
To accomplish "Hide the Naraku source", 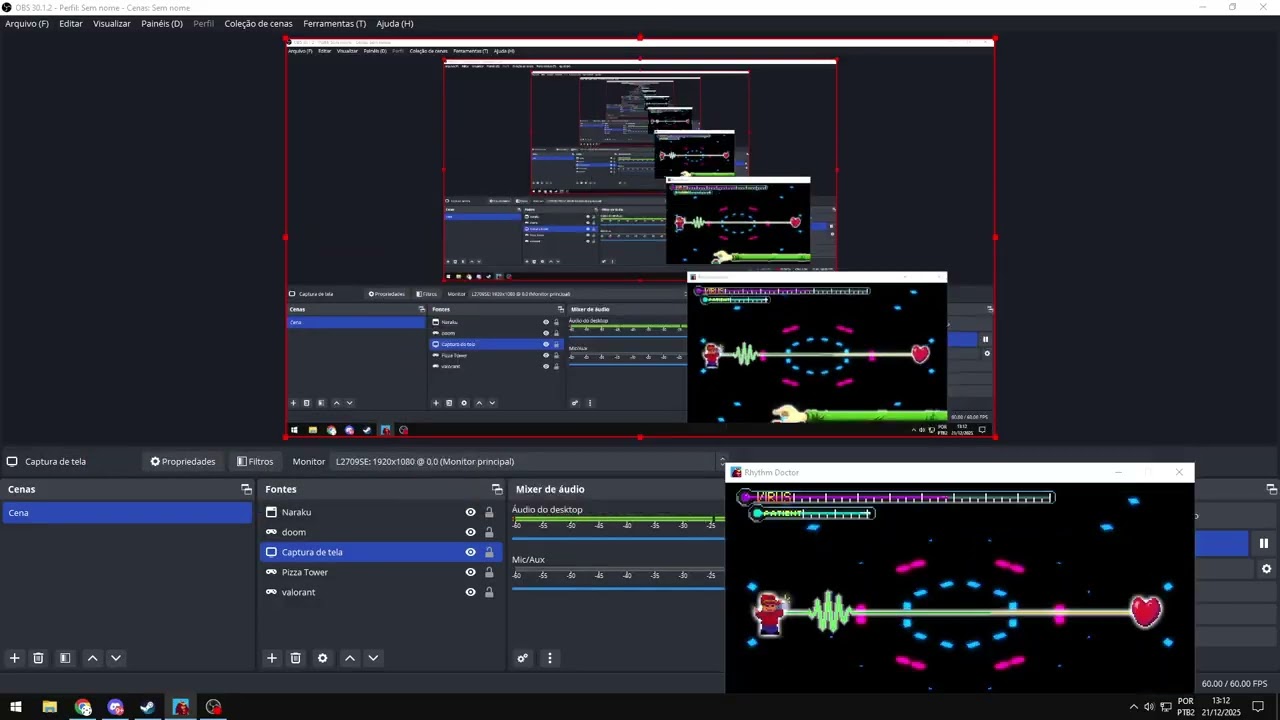I will pyautogui.click(x=470, y=512).
